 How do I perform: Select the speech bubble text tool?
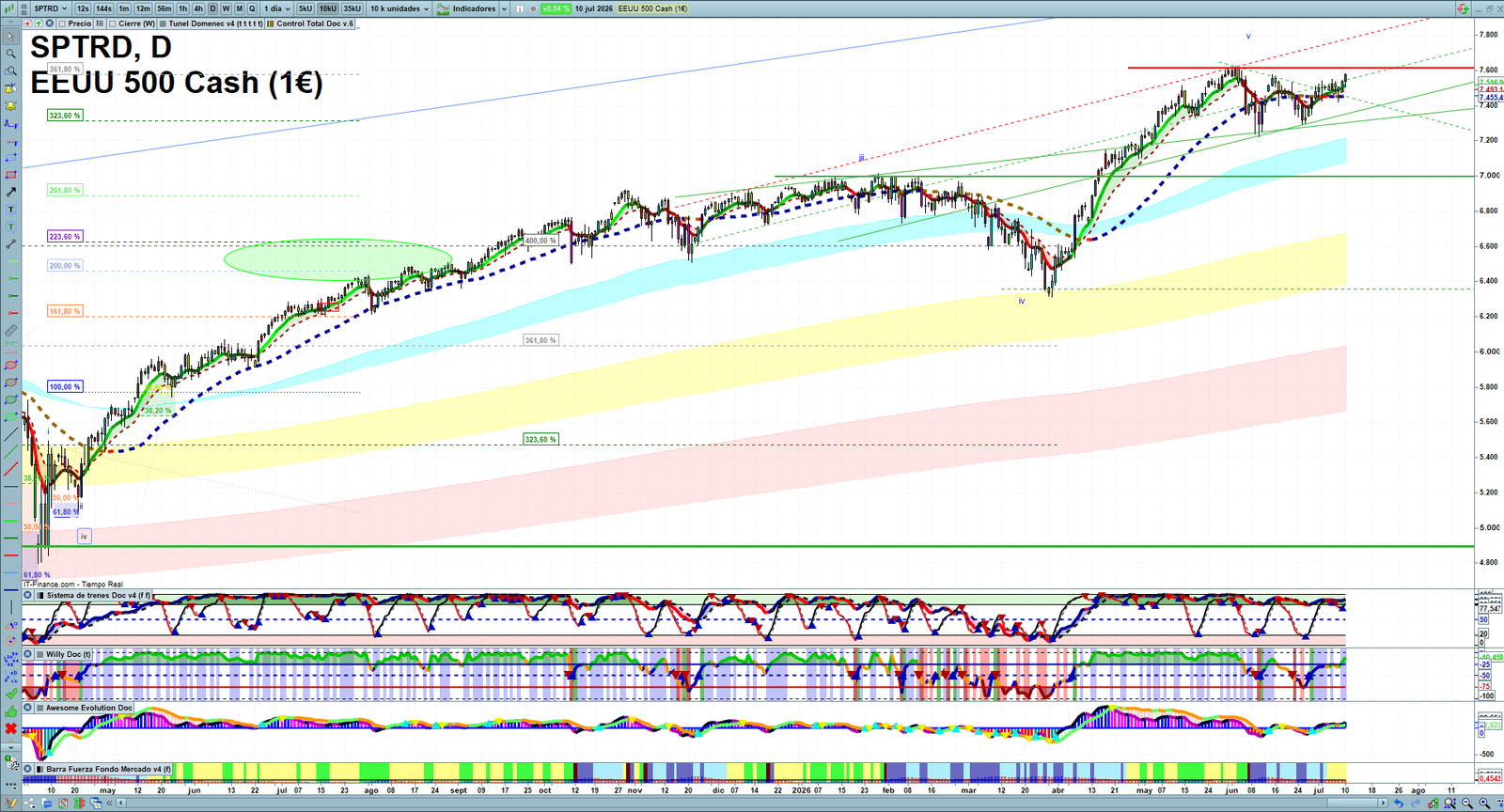[10, 226]
